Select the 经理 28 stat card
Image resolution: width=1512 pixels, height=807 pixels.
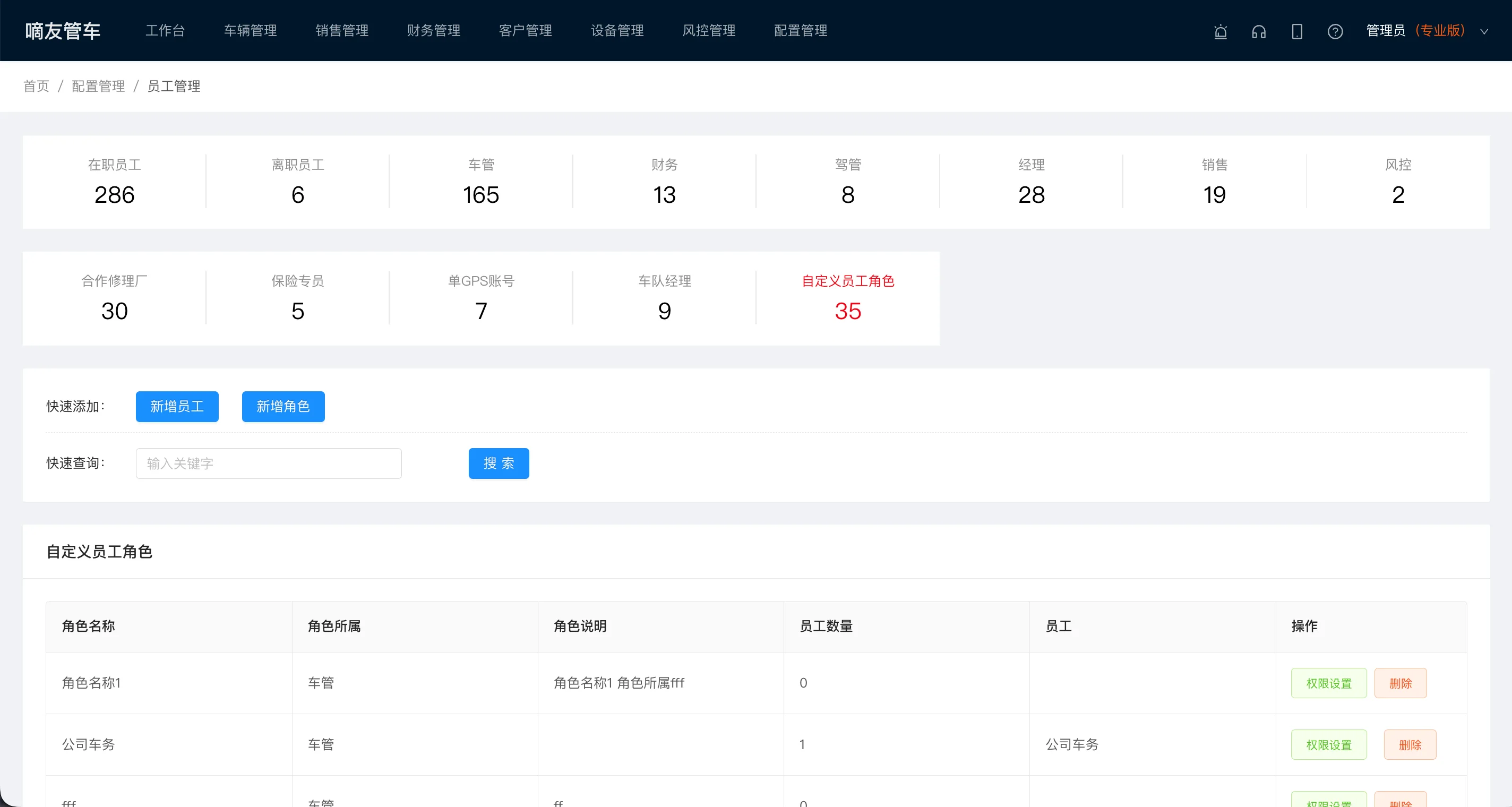point(1032,182)
